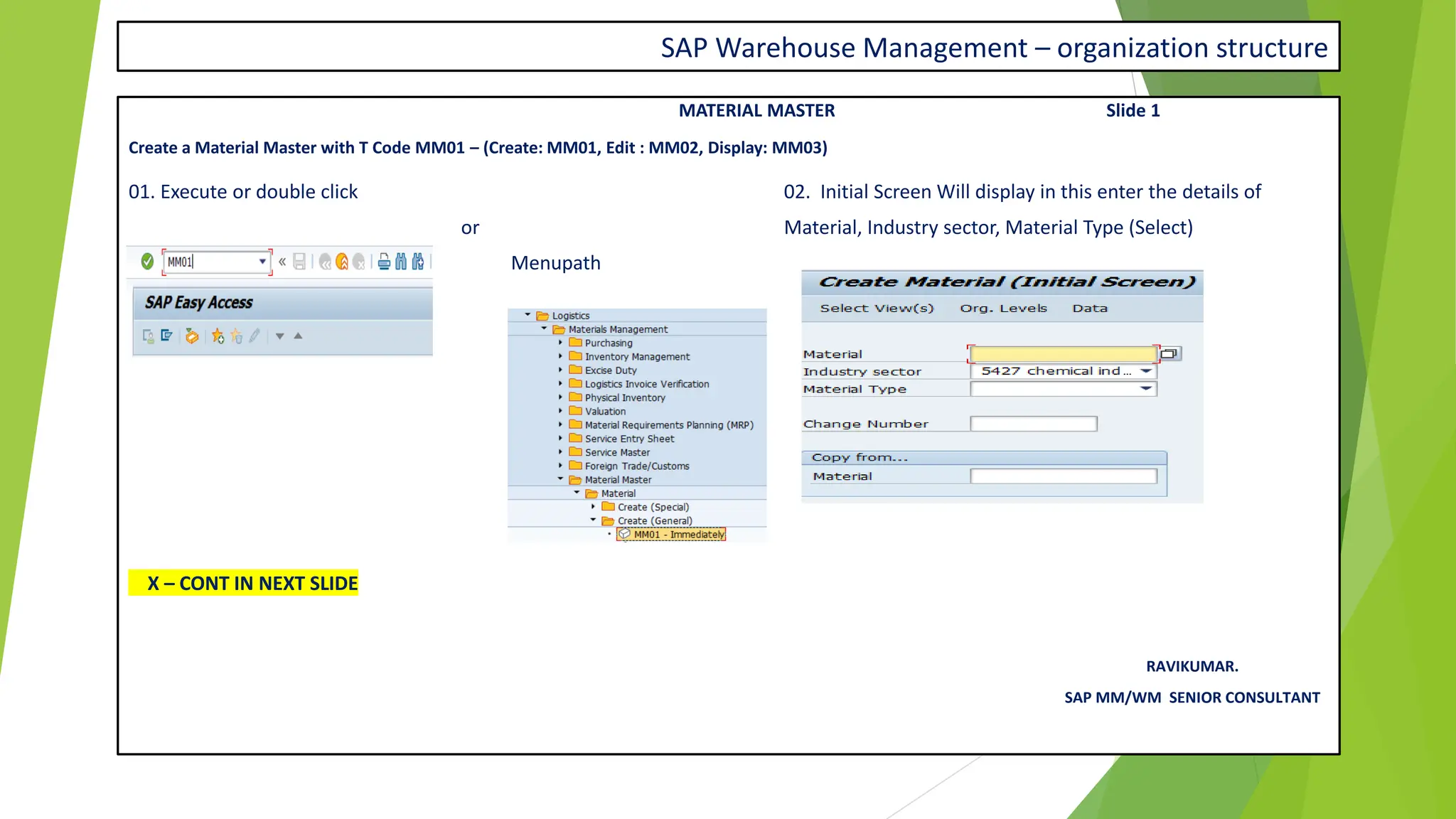Click the Purchasing folder icon

tap(576, 343)
